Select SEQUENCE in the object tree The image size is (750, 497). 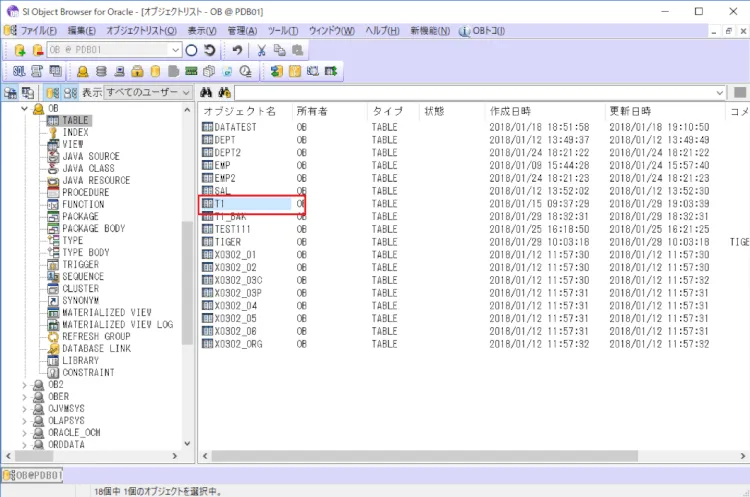point(83,276)
